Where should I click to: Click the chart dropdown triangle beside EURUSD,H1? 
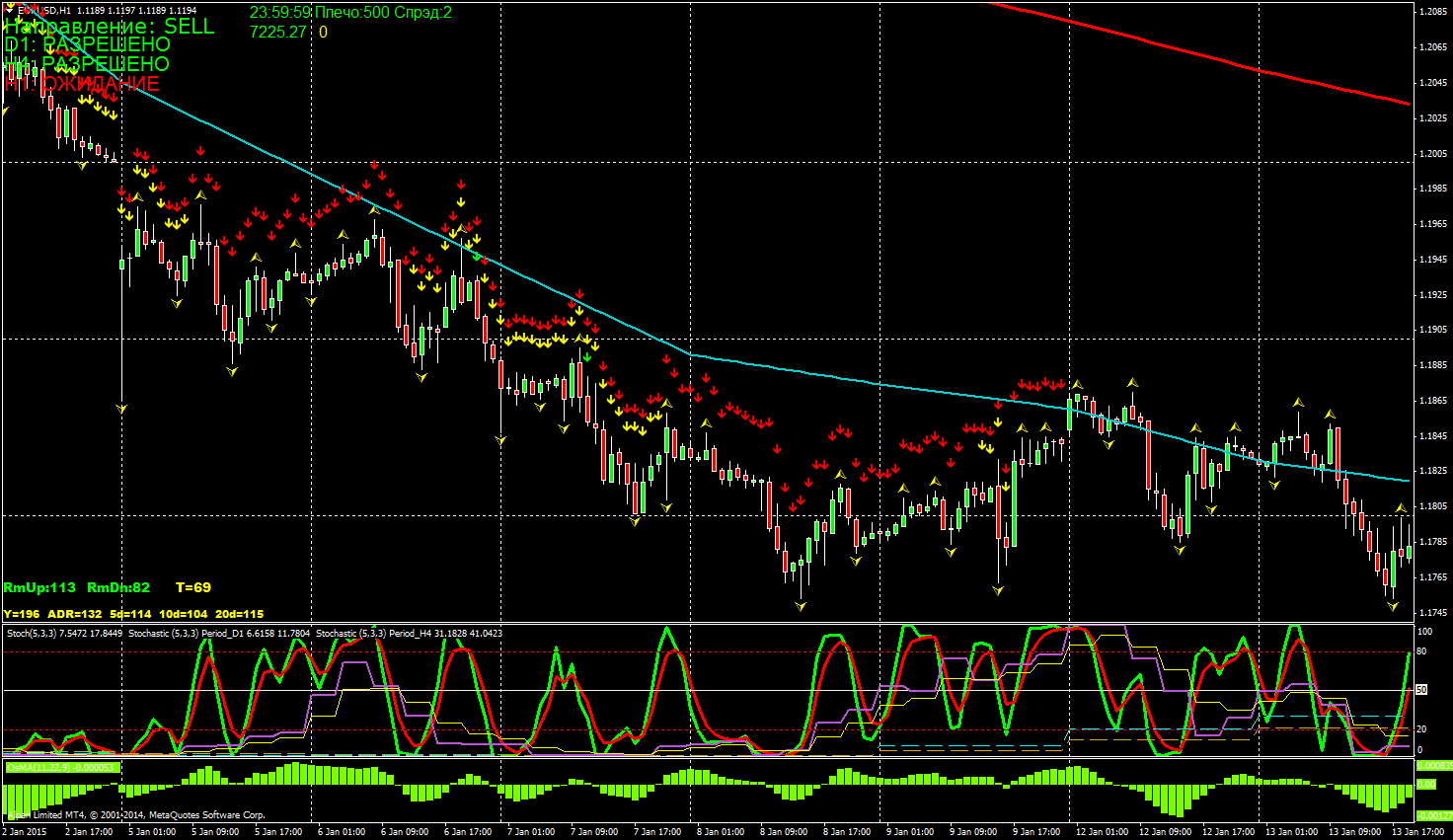coord(10,11)
